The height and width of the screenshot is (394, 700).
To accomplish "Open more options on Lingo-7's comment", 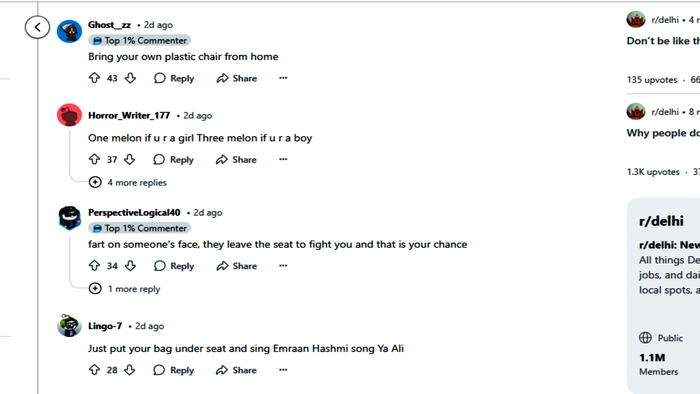I will click(283, 370).
